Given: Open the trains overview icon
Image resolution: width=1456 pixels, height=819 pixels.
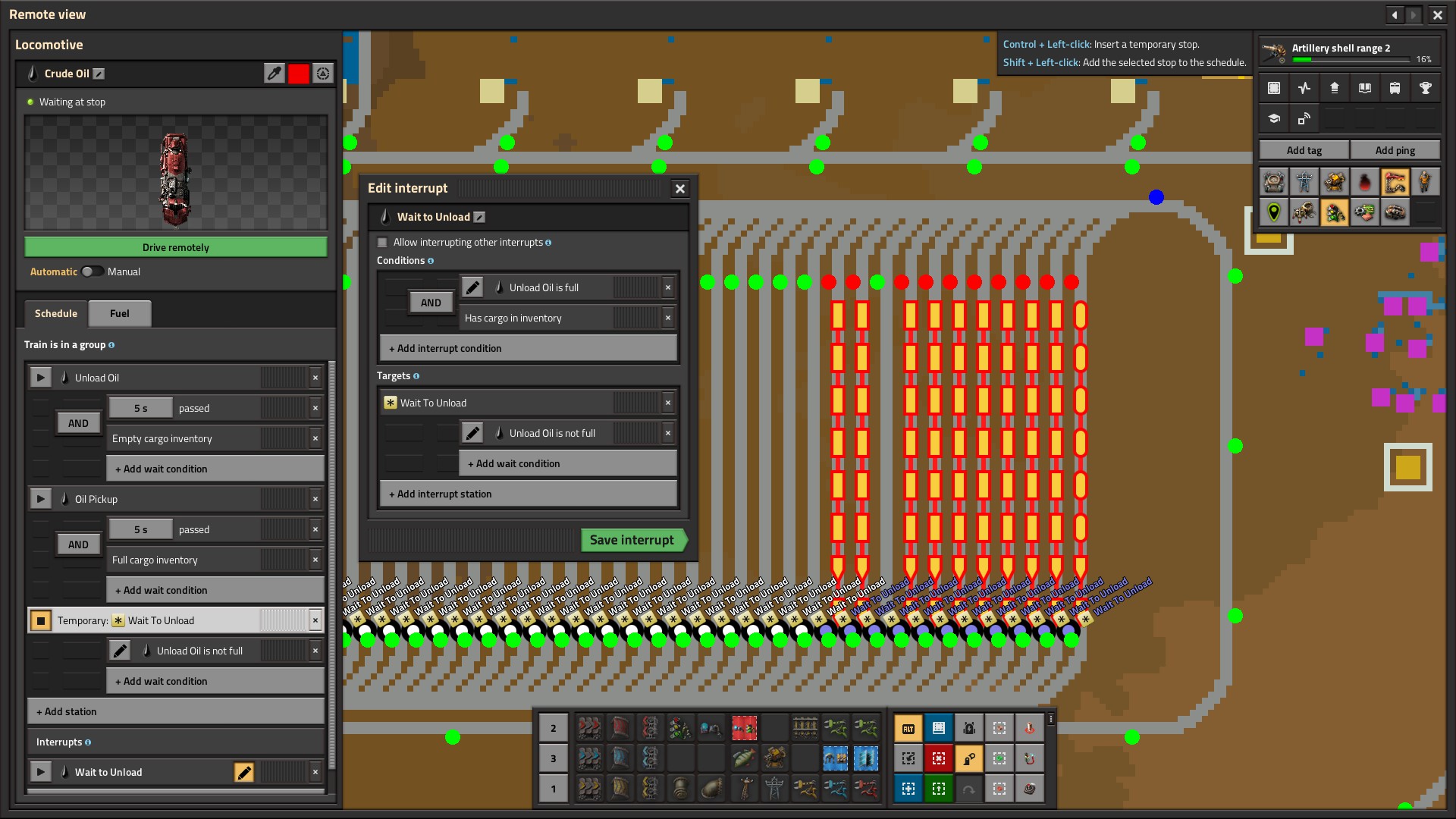Looking at the screenshot, I should click(1395, 88).
